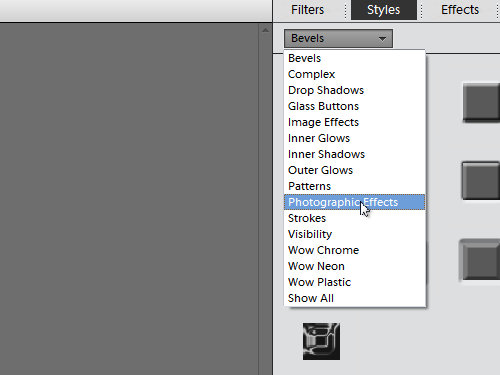This screenshot has height=375, width=500.
Task: Pick Drop Shadows style category
Action: (x=354, y=90)
